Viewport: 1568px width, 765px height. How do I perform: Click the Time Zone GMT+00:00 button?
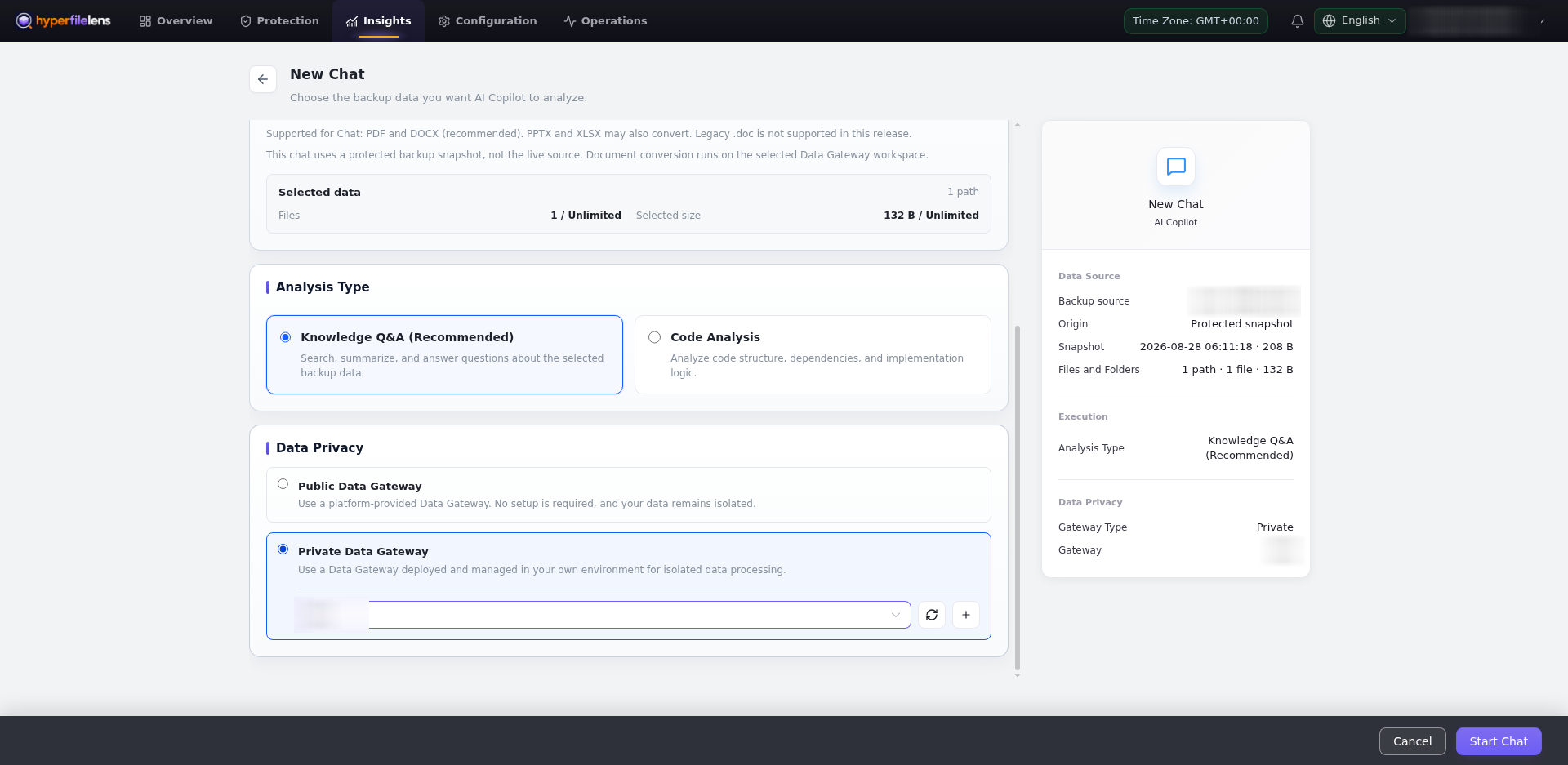[1196, 21]
